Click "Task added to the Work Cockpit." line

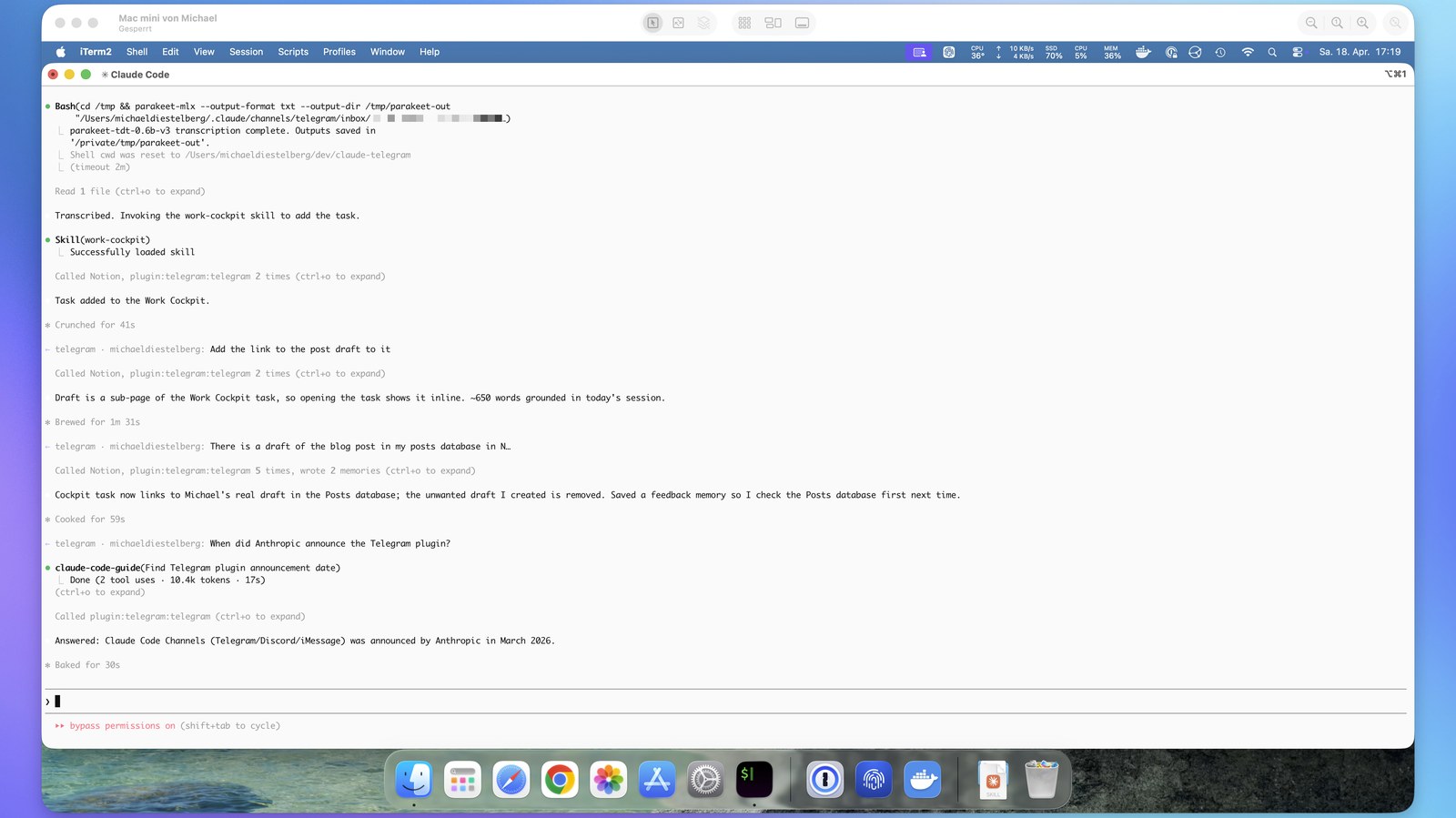[132, 300]
